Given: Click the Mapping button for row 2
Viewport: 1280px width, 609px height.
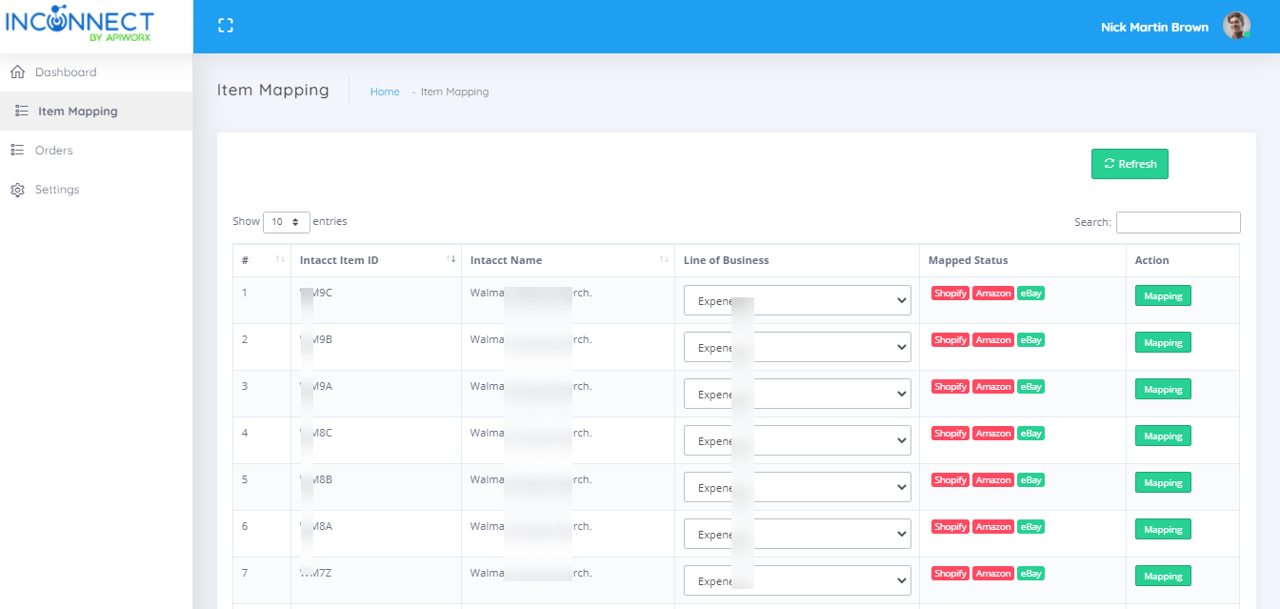Looking at the screenshot, I should 1162,343.
